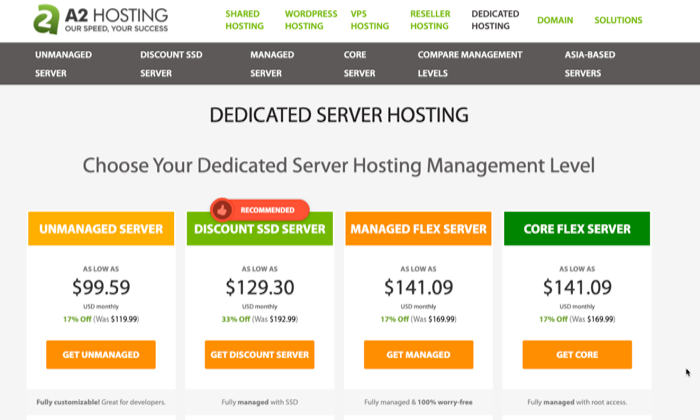Click the Core Flex Server card header
Screen dimensions: 700x420
577,229
